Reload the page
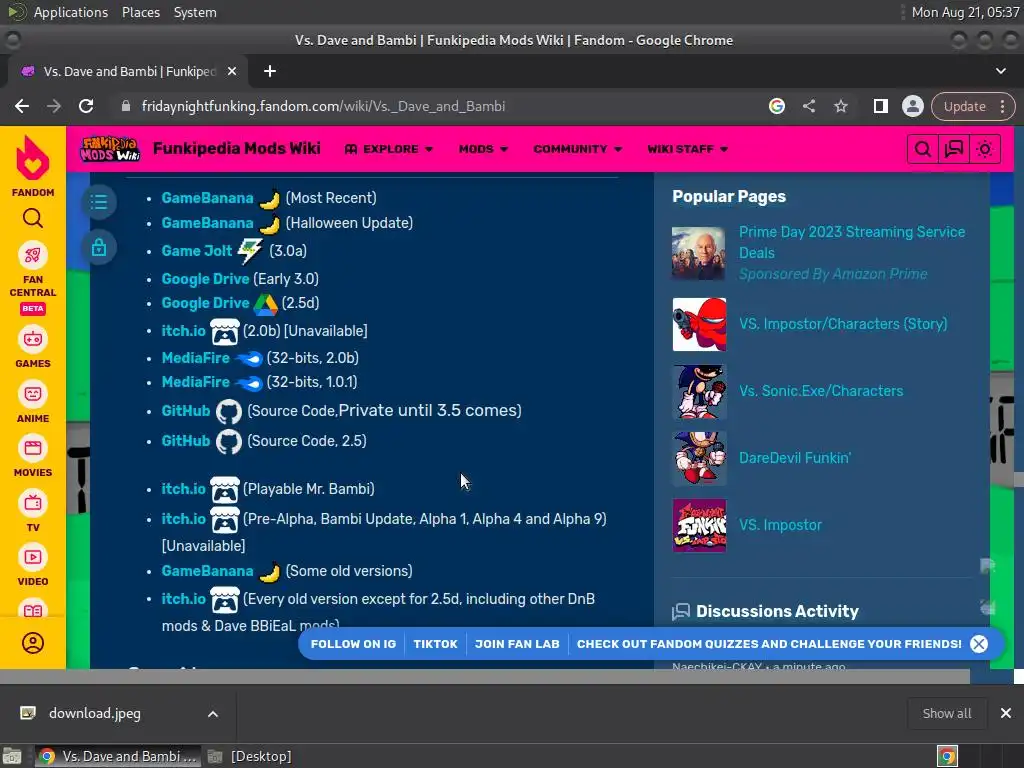Screen dimensions: 1024x768 tap(86, 106)
